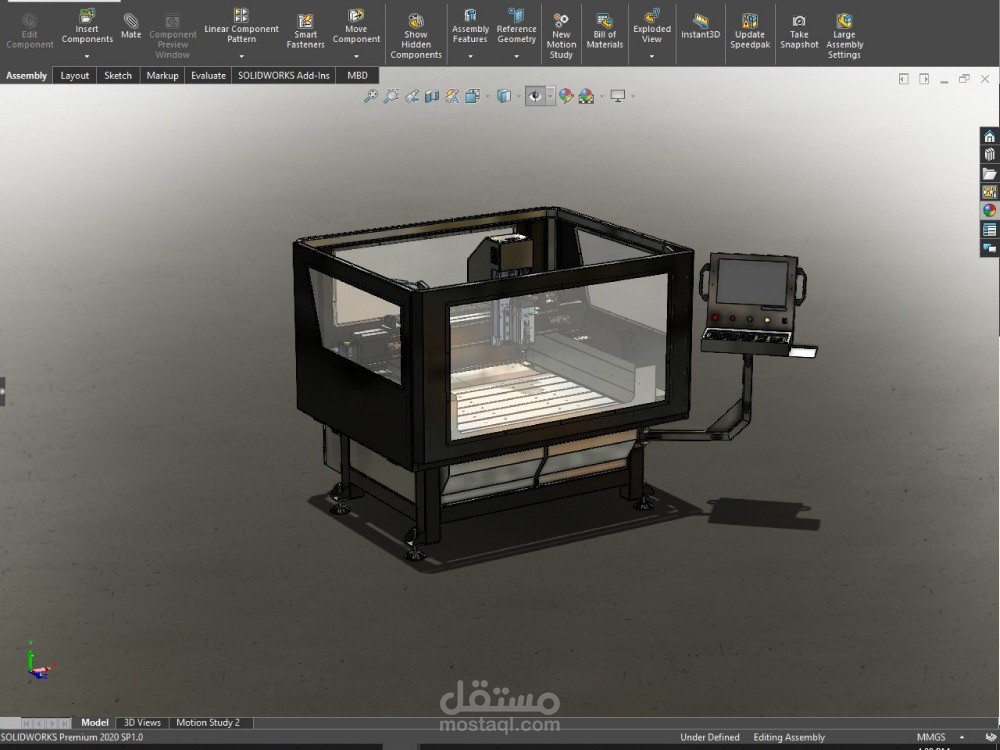
Task: Open Large Assembly Settings
Action: pos(844,37)
